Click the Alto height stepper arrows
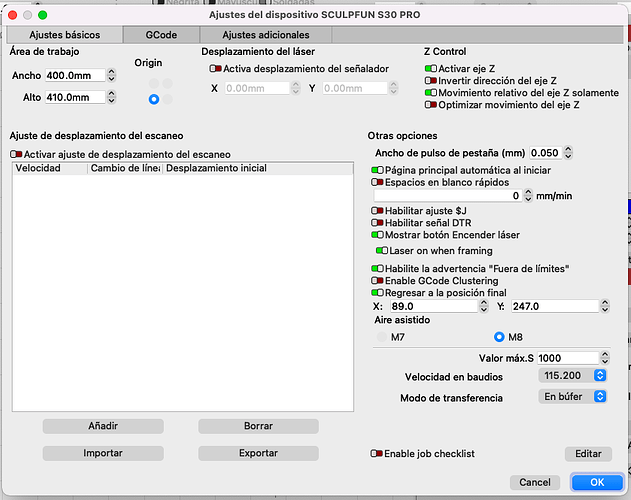Viewport: 631px width, 500px height. (111, 97)
